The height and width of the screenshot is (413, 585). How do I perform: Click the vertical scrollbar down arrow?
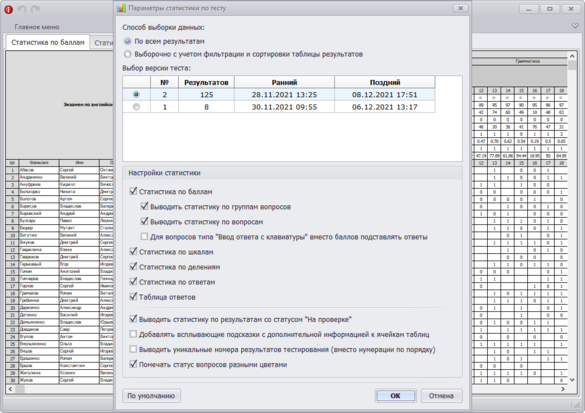click(572, 379)
